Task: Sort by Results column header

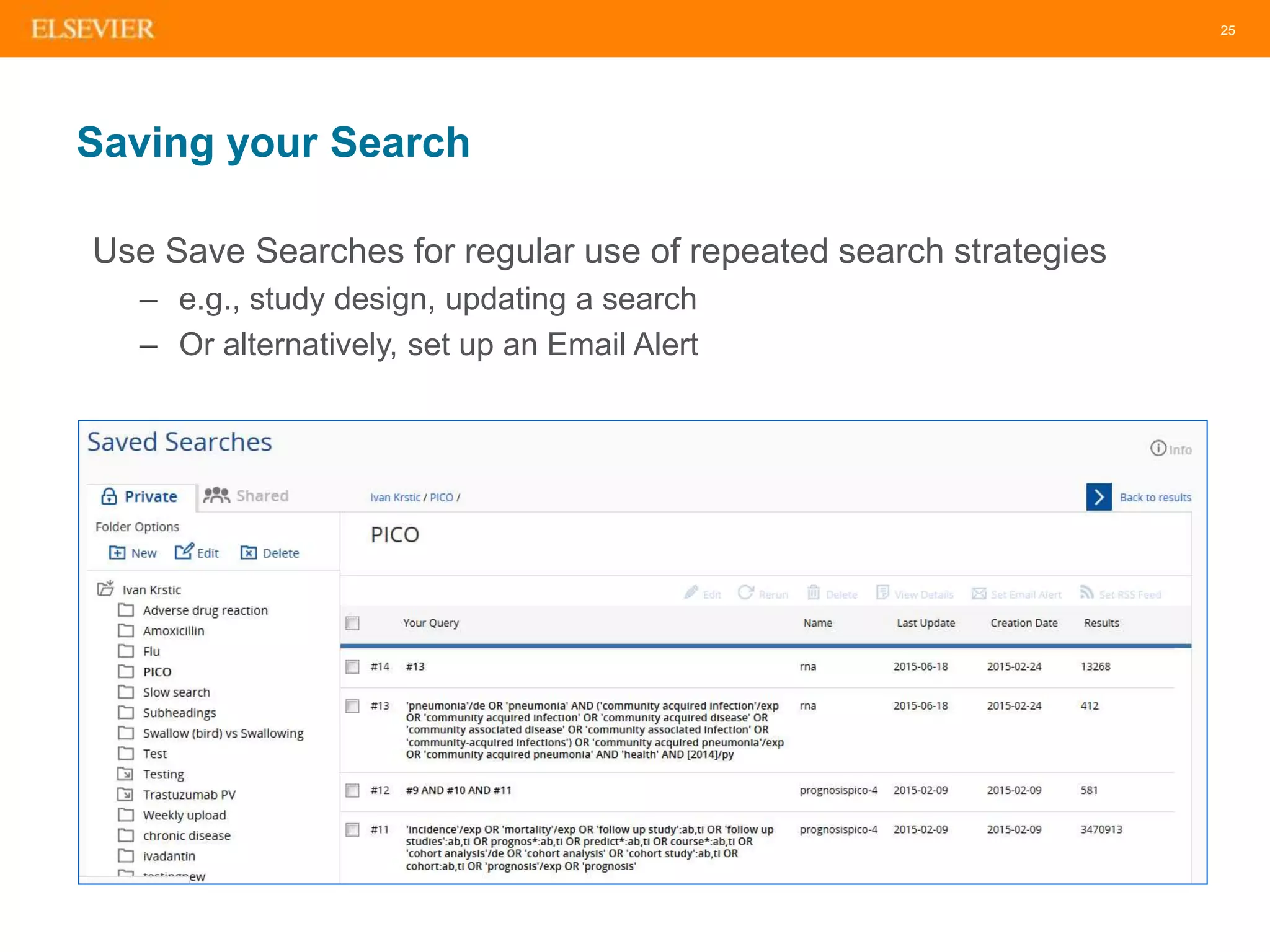Action: (1101, 623)
